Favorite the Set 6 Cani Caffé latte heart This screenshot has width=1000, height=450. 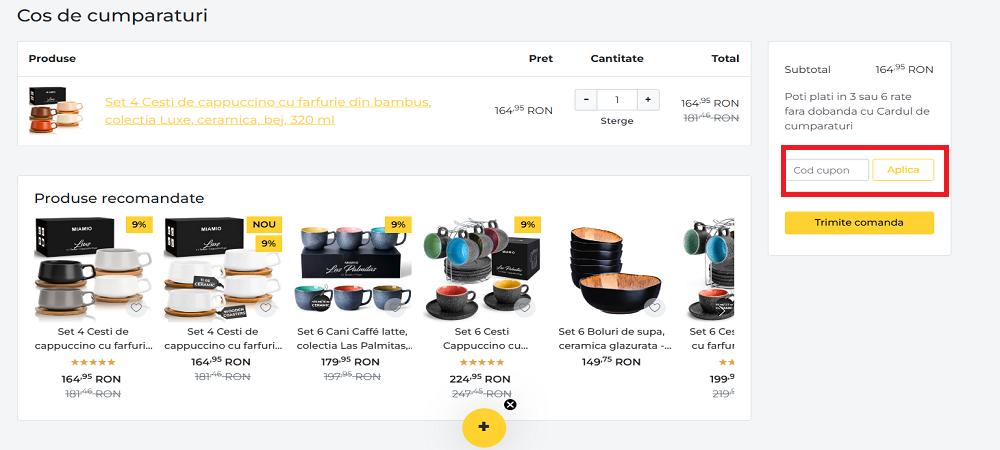(395, 307)
